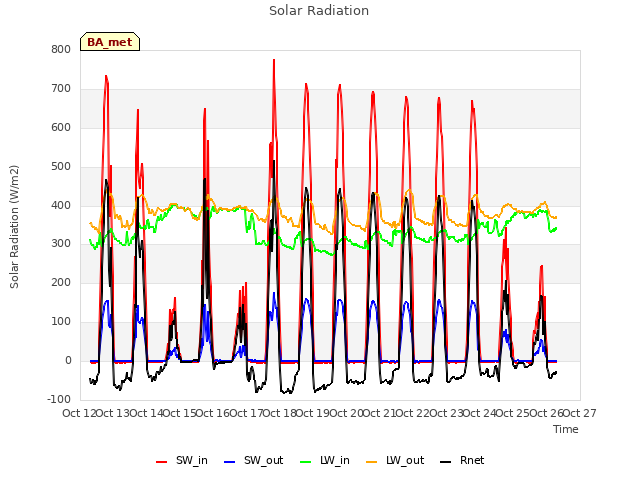This screenshot has width=640, height=480.
Task: Click the Time x-axis label
Action: (x=566, y=429)
